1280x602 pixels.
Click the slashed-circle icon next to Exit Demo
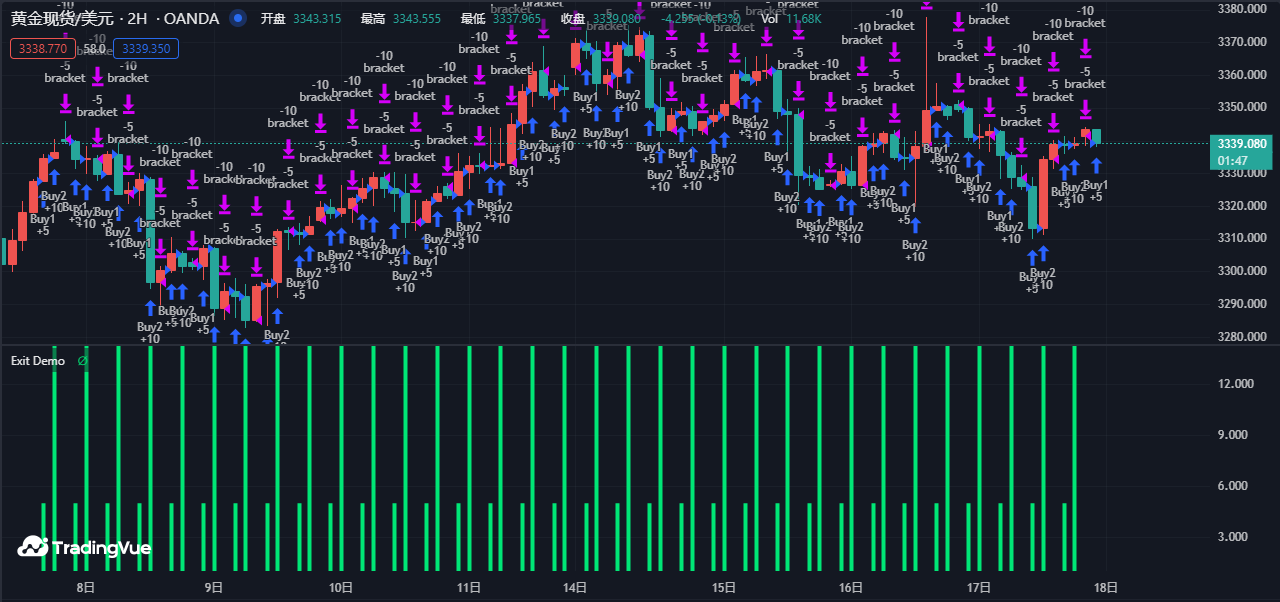82,361
